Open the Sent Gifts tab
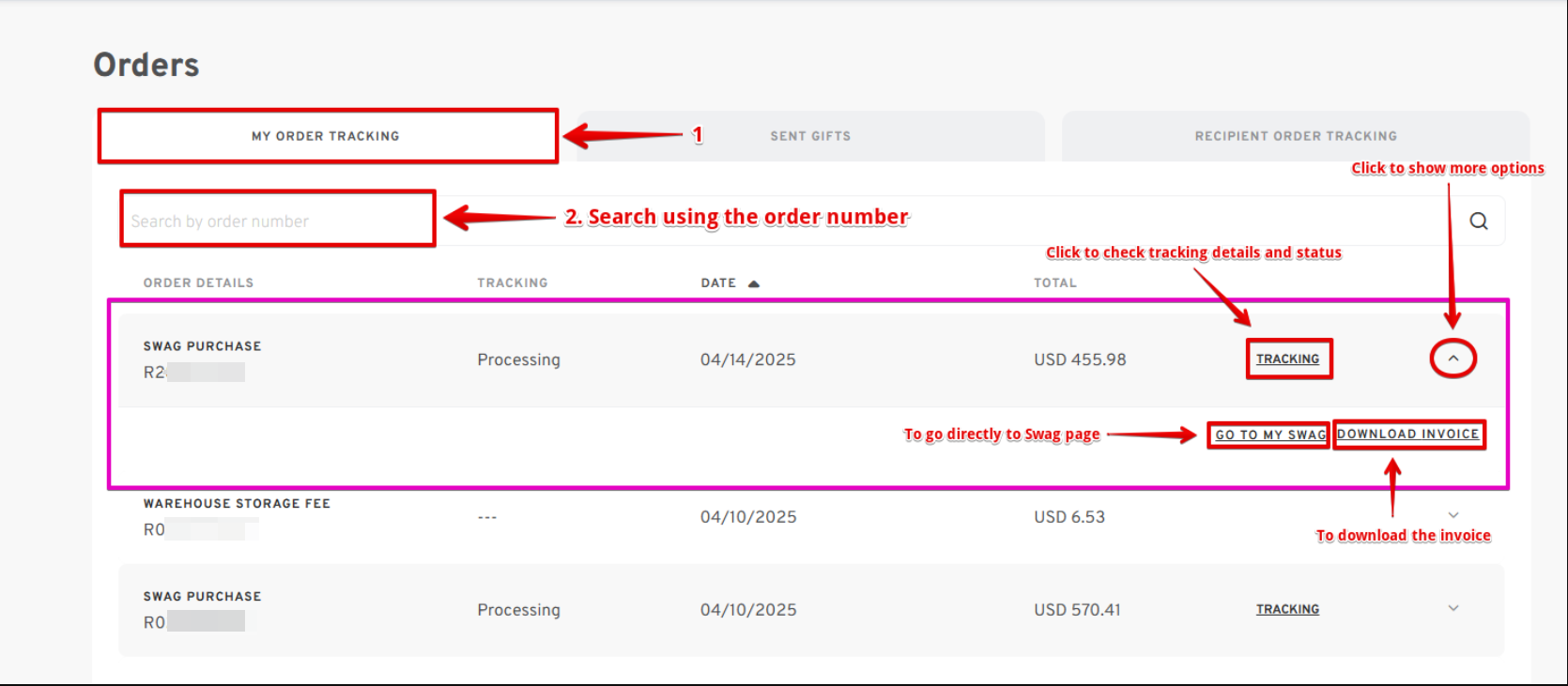The width and height of the screenshot is (1568, 686). 809,136
